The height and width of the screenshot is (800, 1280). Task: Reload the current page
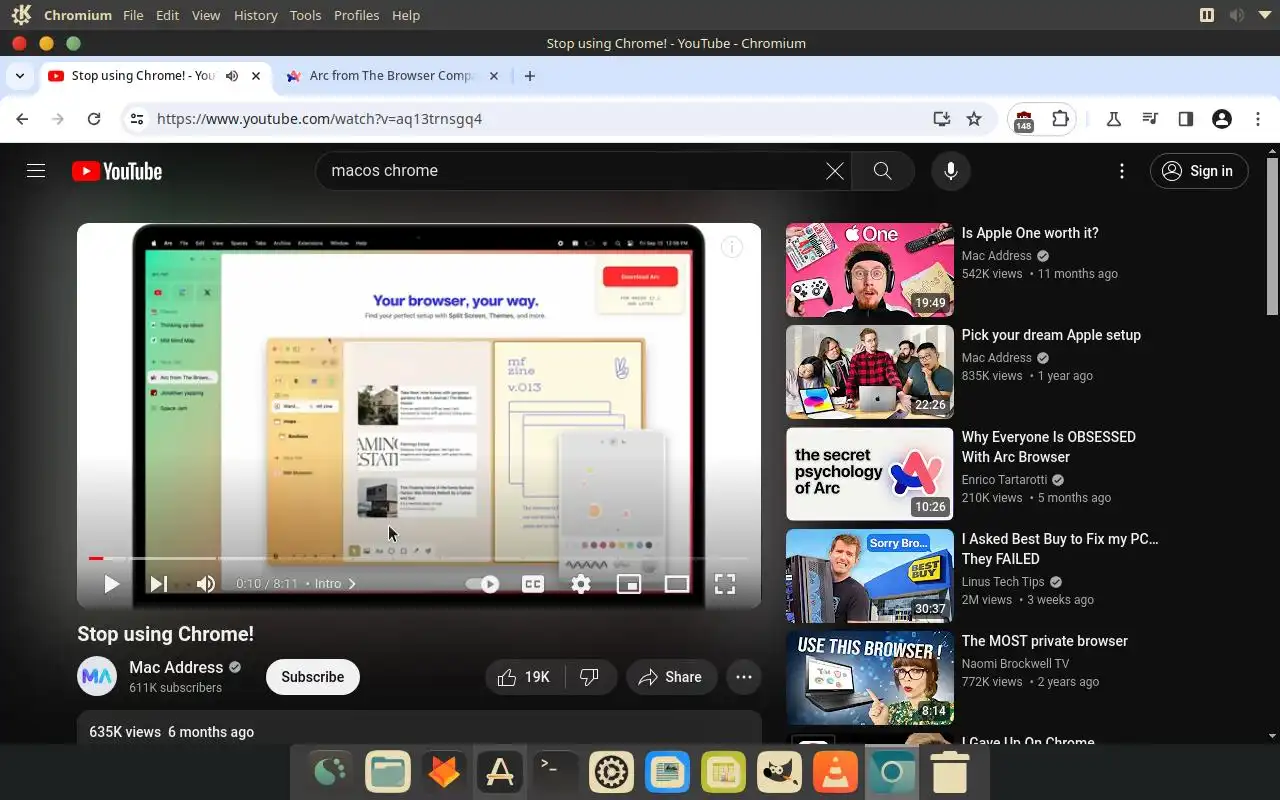coord(94,119)
